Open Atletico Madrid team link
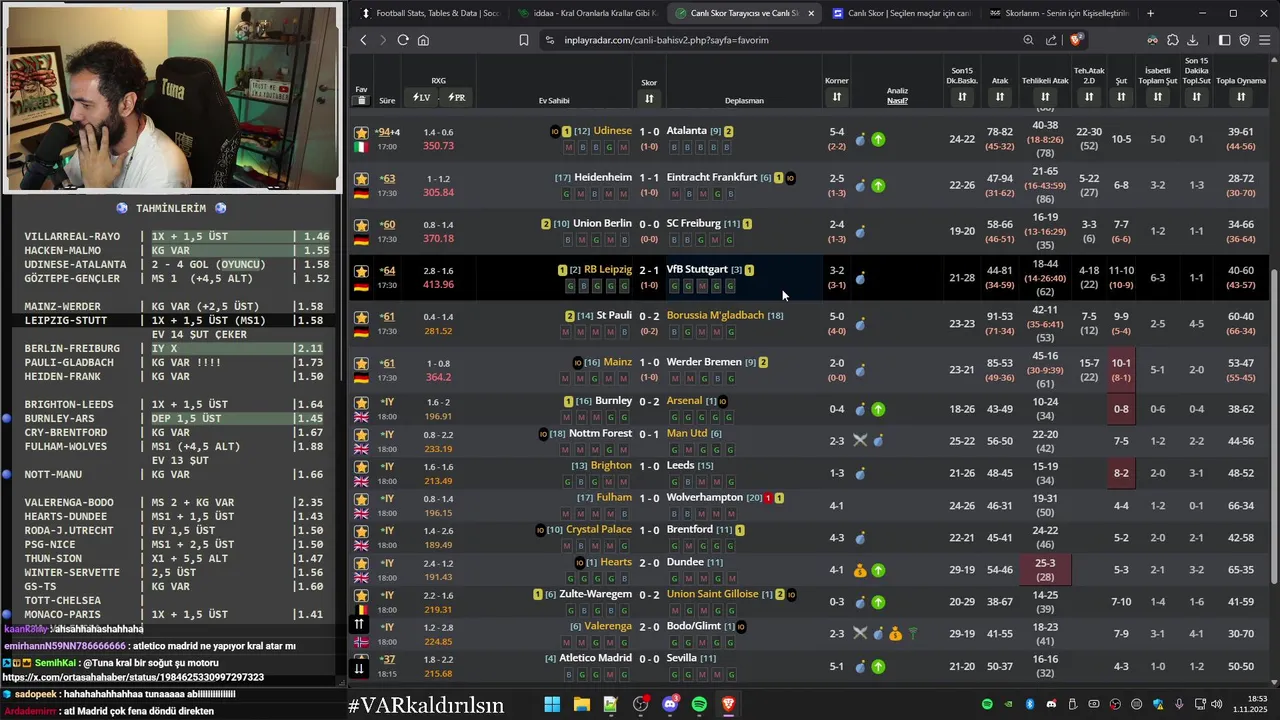The width and height of the screenshot is (1280, 720). [x=596, y=658]
